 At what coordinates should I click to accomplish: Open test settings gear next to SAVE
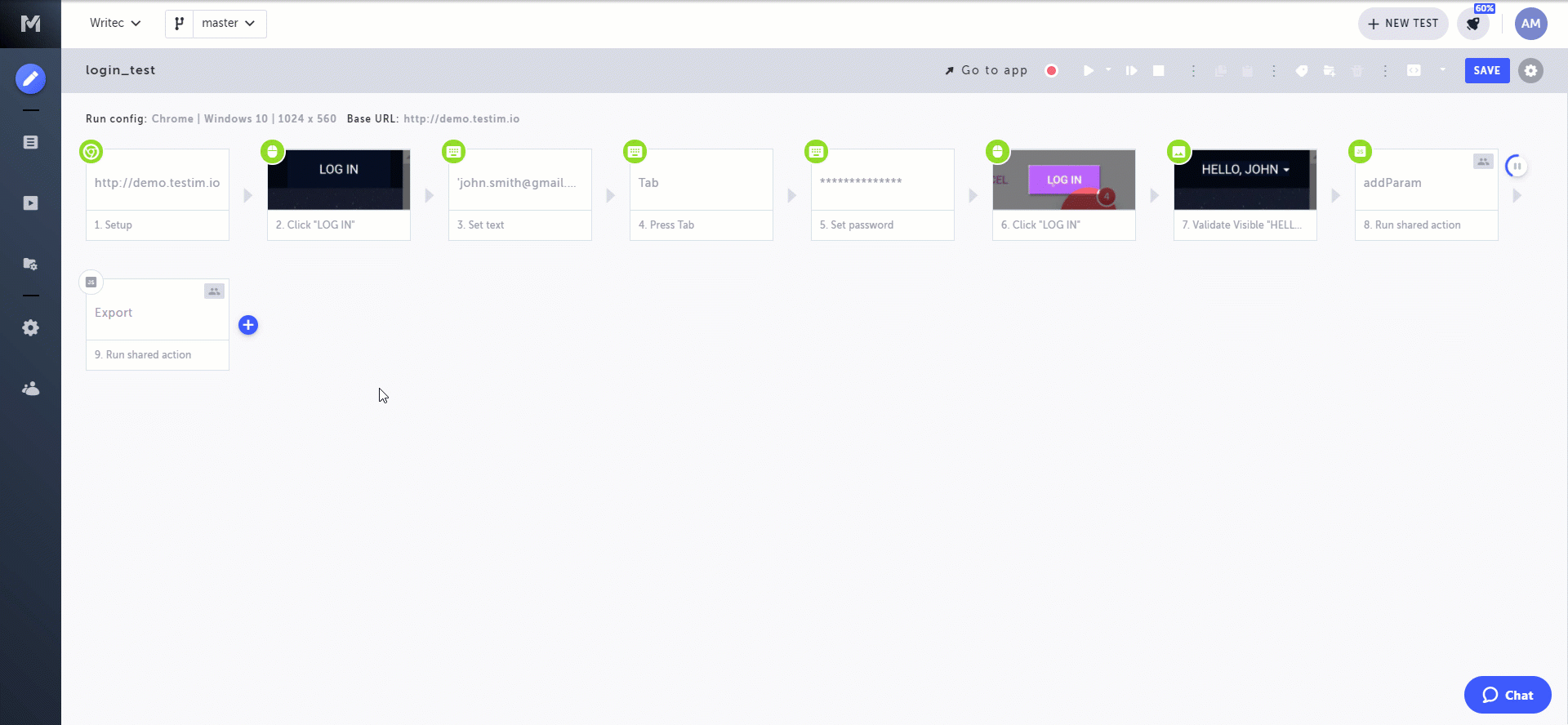1530,71
